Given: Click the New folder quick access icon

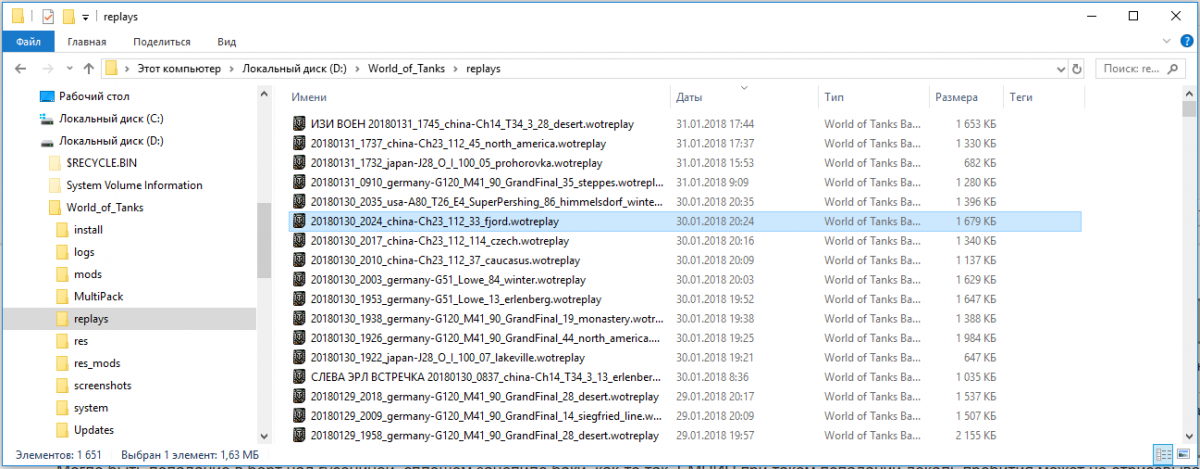Looking at the screenshot, I should click(69, 16).
